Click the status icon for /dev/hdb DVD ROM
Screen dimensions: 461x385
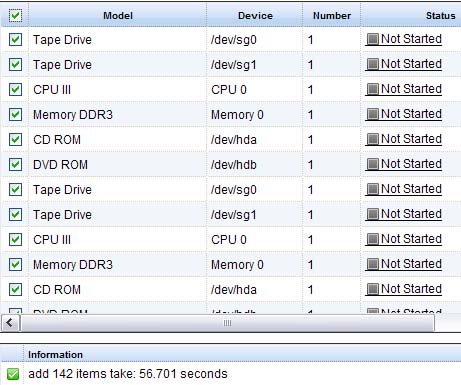pos(372,164)
